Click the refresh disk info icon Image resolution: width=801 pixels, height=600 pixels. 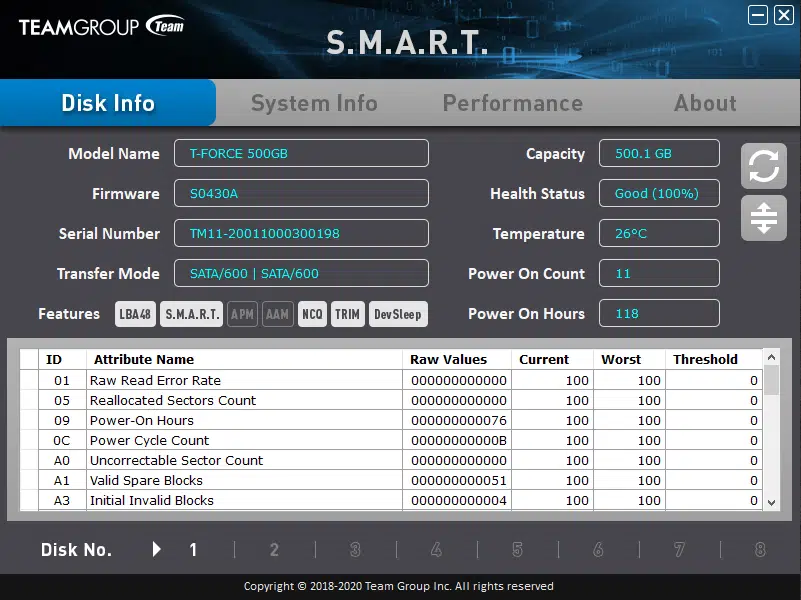763,166
